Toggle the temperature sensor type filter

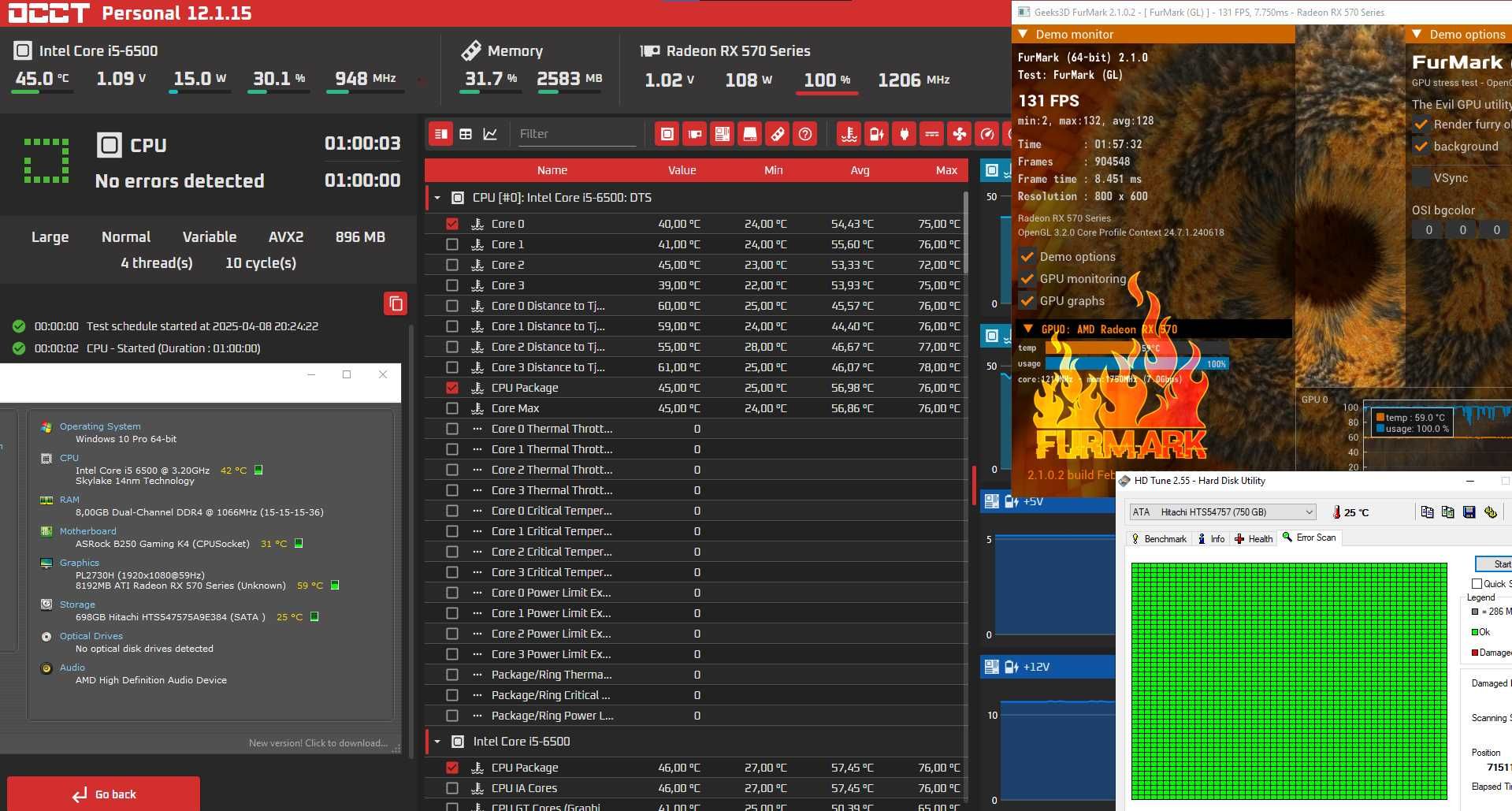[x=849, y=134]
